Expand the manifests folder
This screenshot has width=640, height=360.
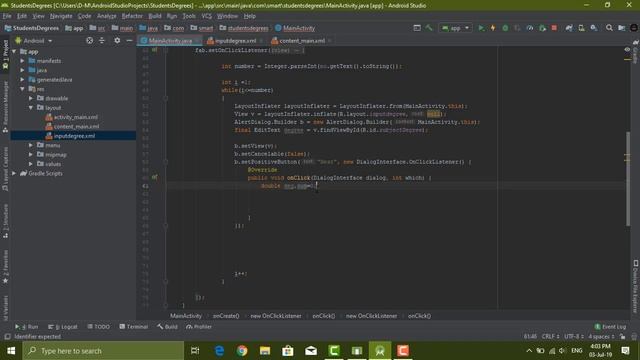22,61
